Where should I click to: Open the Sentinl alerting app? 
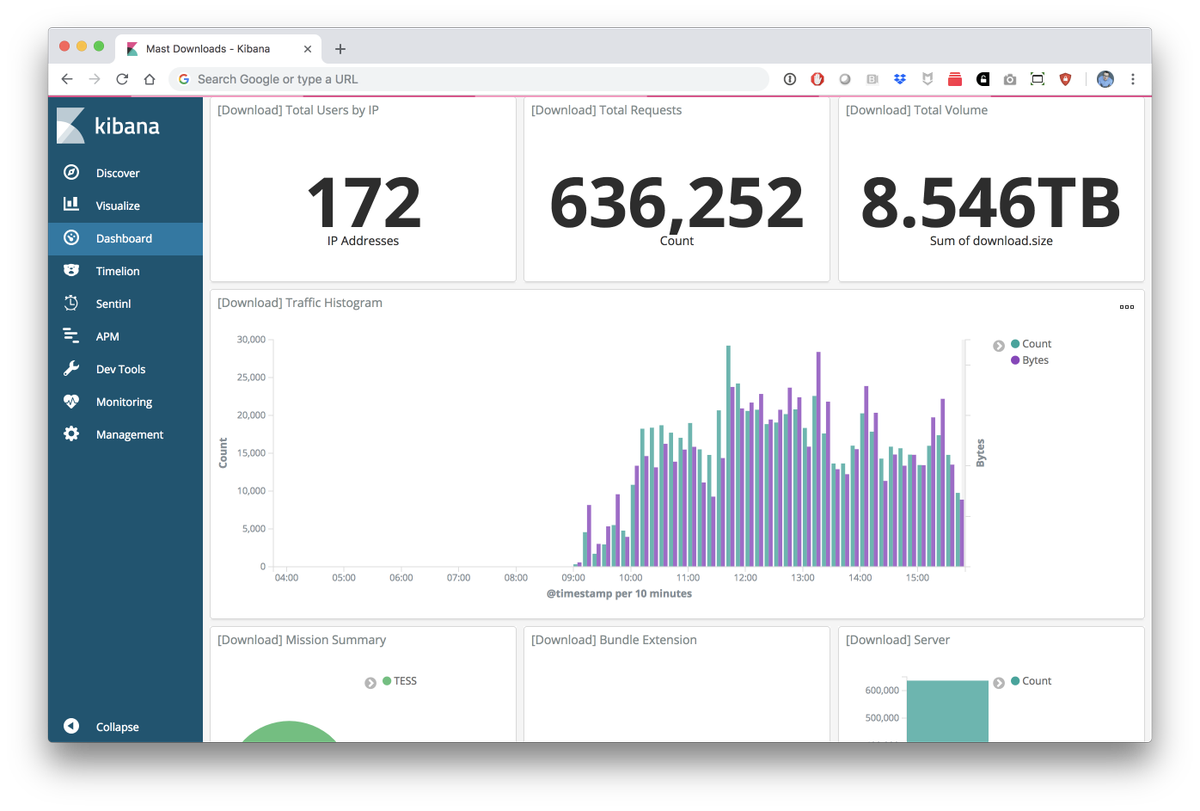click(x=125, y=304)
